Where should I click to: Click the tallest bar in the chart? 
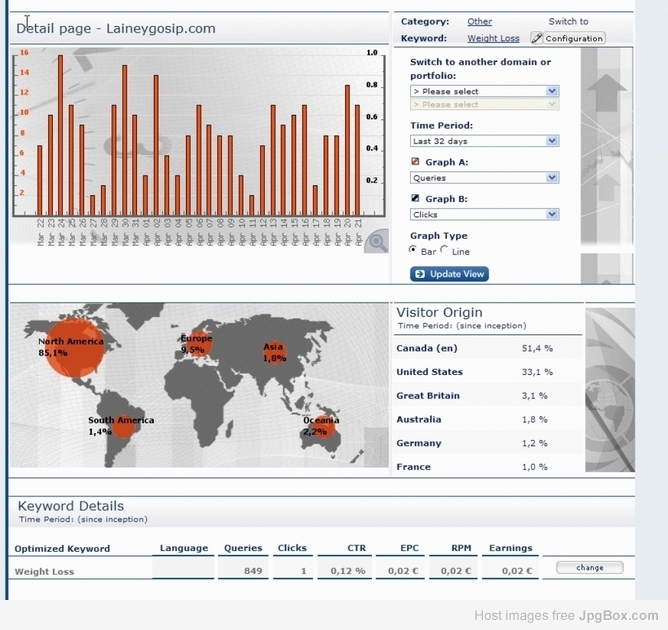point(60,135)
